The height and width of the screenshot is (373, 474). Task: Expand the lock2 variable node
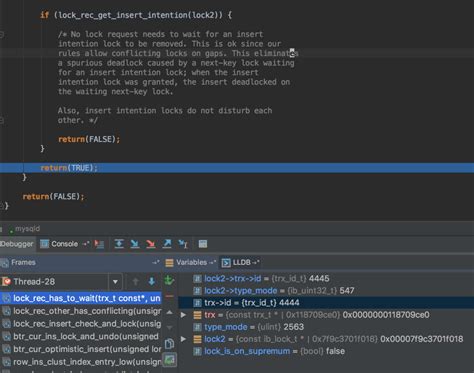click(183, 339)
